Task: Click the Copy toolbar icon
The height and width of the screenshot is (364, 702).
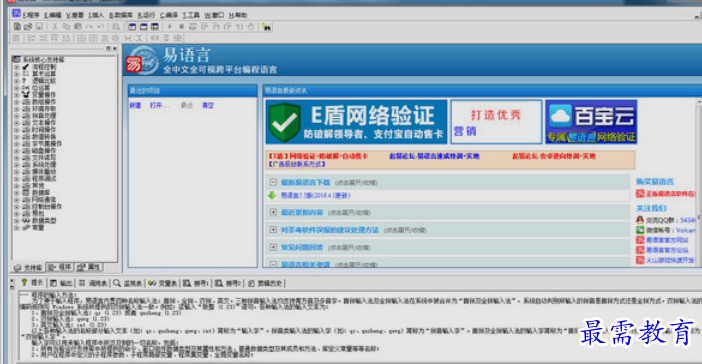Action: 66,27
